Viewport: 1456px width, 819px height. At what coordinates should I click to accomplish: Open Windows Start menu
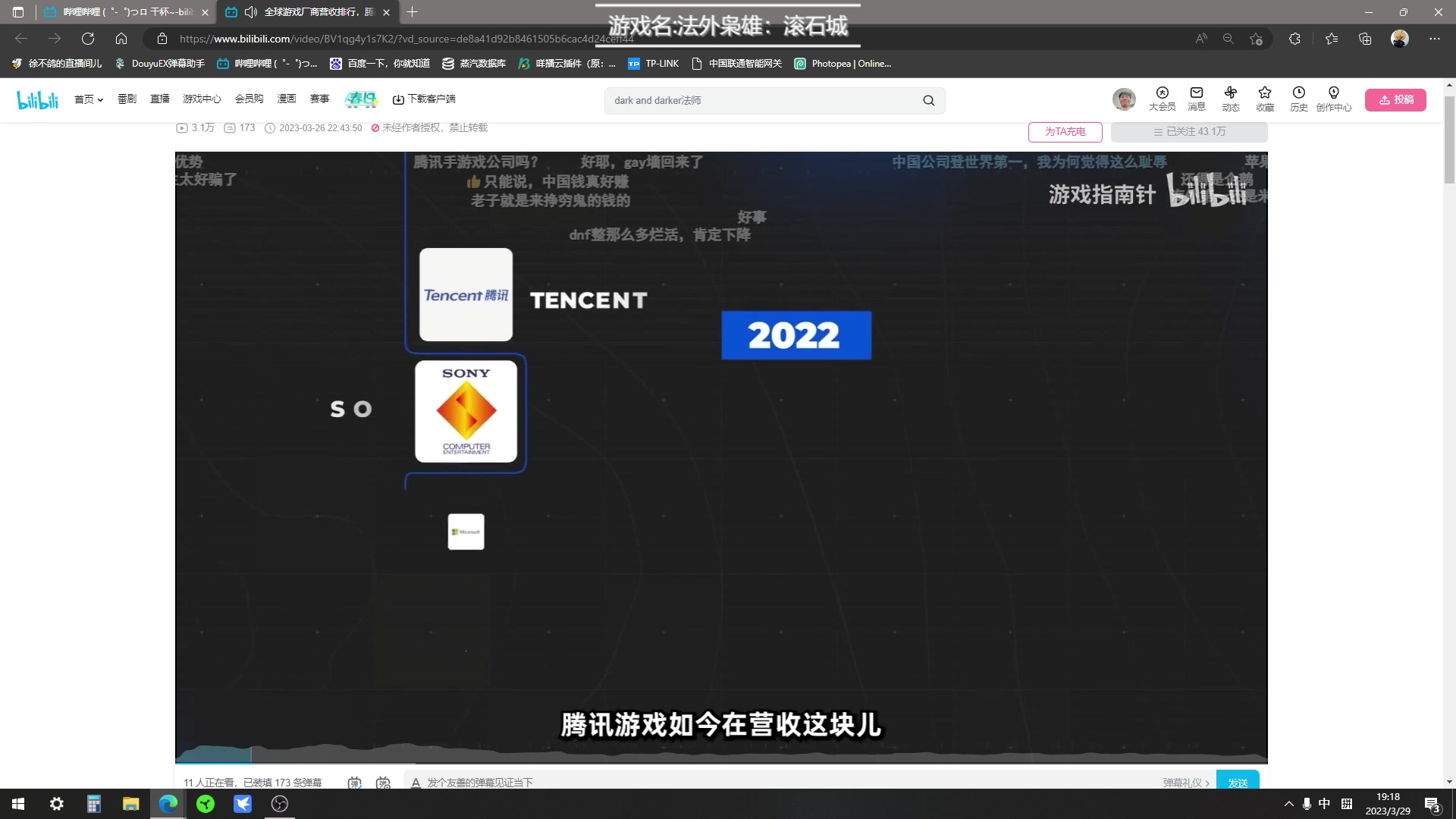[x=18, y=804]
